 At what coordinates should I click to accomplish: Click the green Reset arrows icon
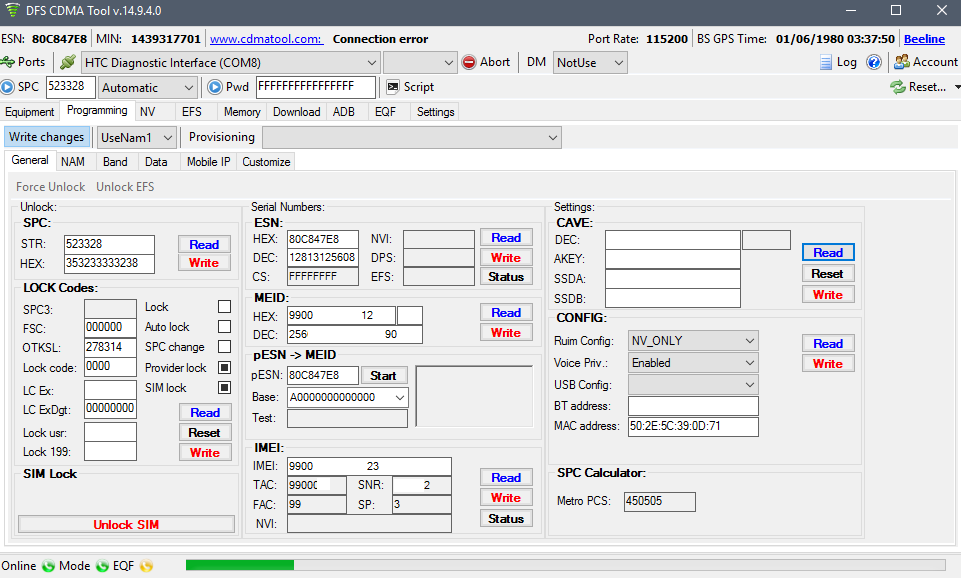click(898, 87)
